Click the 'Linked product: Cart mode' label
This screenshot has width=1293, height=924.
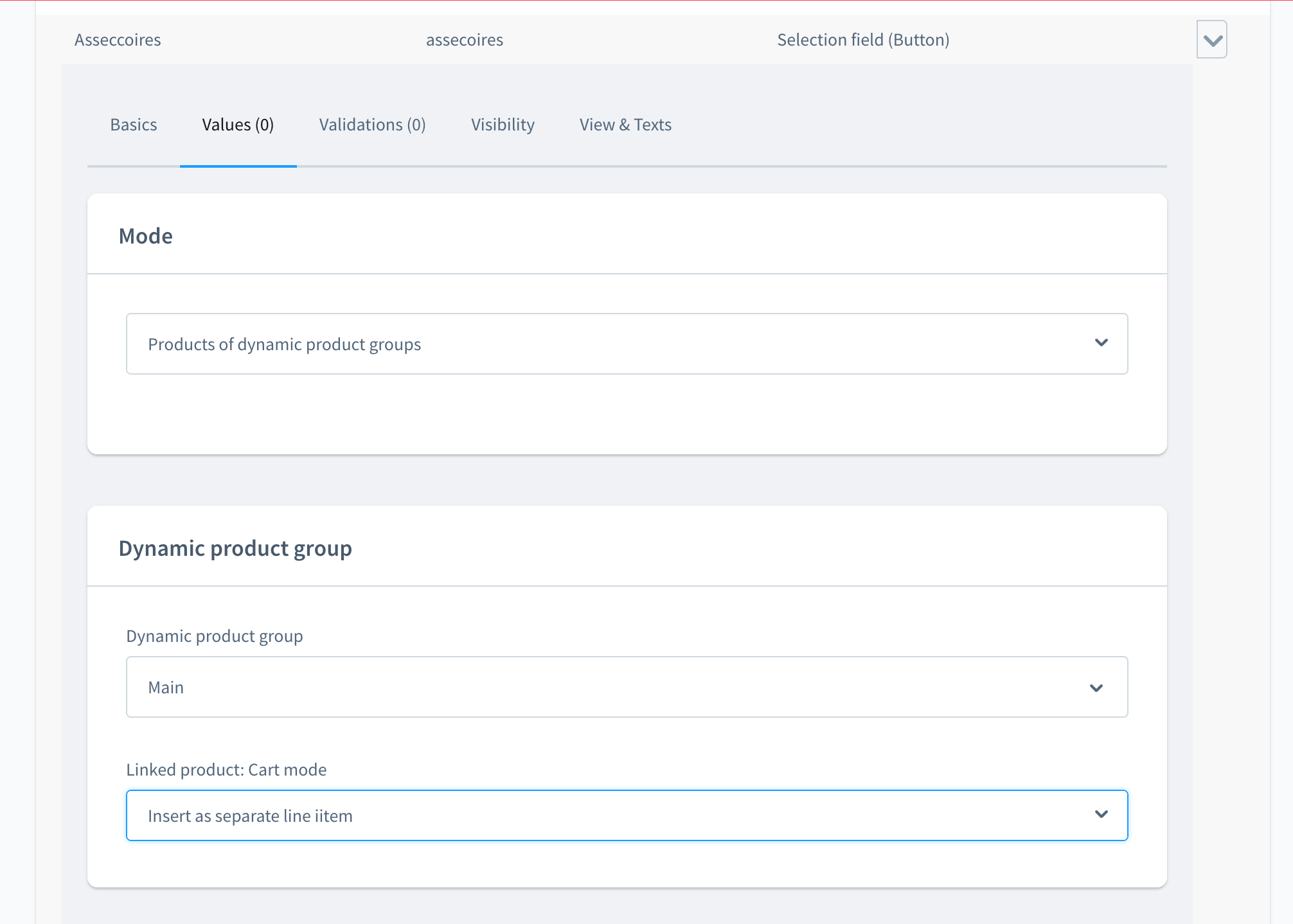226,770
